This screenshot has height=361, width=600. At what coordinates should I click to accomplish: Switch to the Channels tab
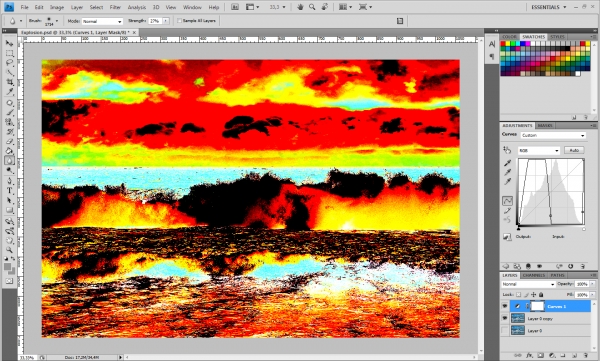click(533, 275)
